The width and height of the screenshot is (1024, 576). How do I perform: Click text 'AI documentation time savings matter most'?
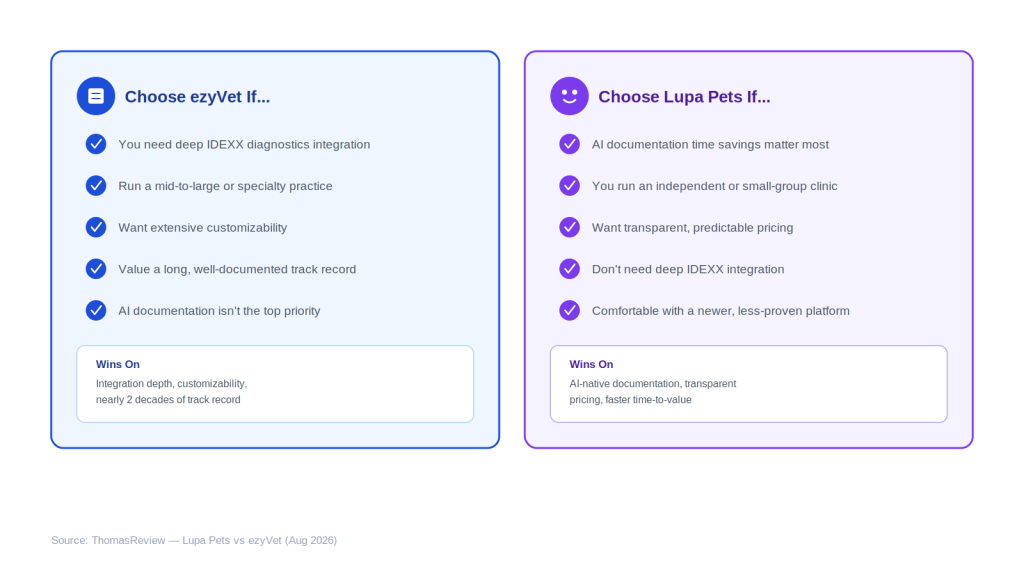(710, 144)
